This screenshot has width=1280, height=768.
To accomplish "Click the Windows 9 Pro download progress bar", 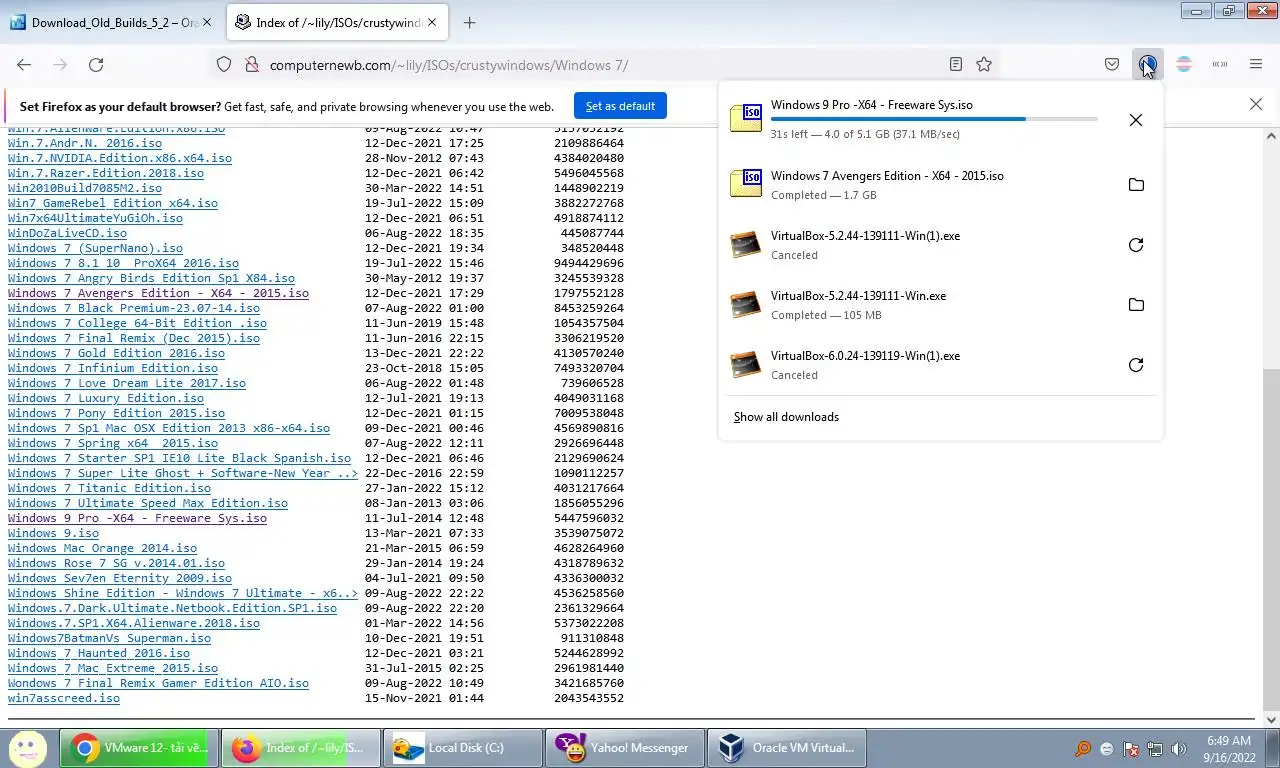I will pyautogui.click(x=934, y=119).
